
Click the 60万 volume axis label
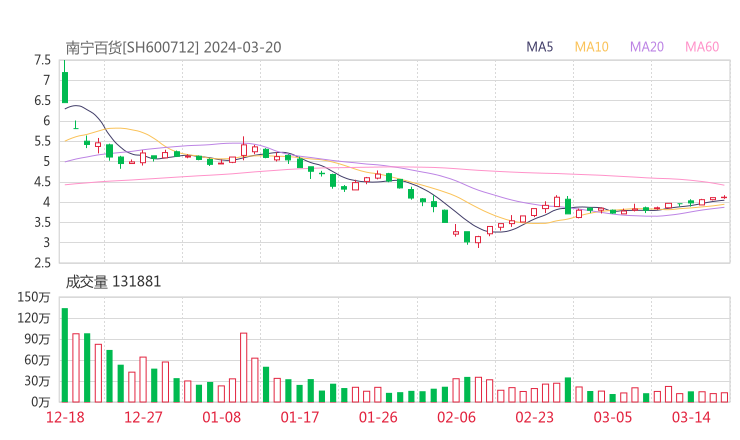coord(37,360)
